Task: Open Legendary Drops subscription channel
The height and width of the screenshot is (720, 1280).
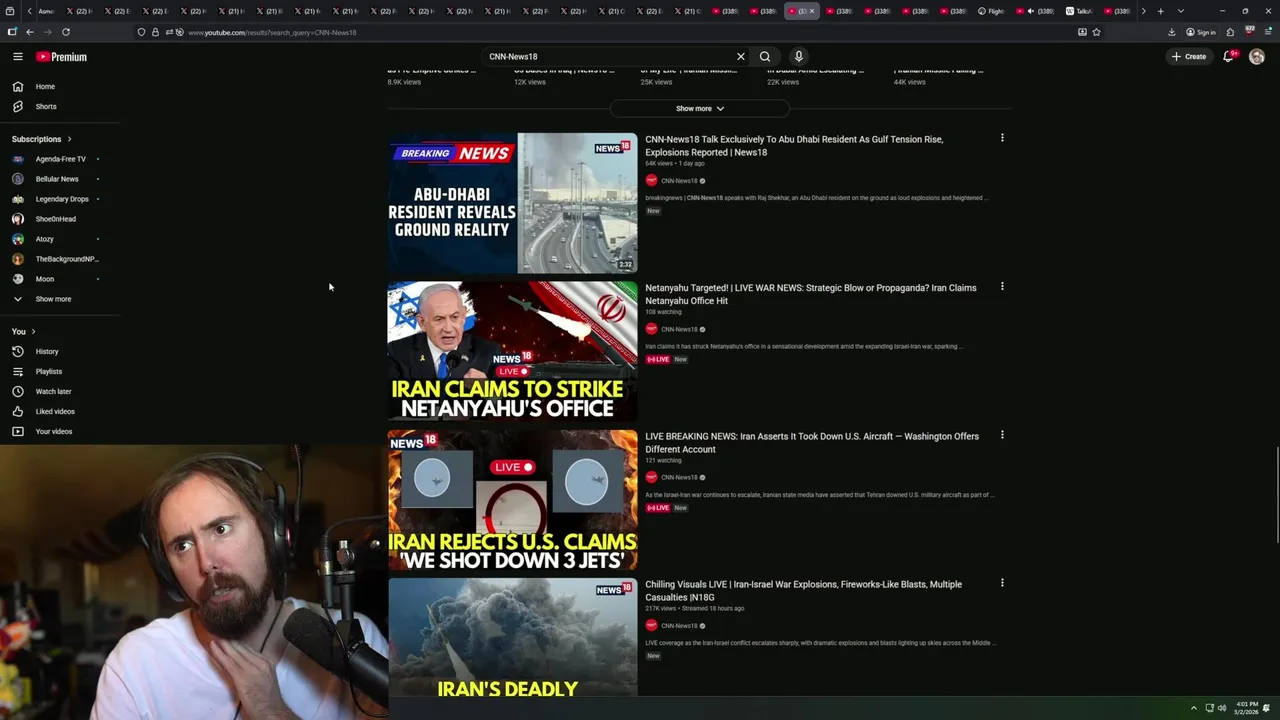Action: click(x=62, y=199)
